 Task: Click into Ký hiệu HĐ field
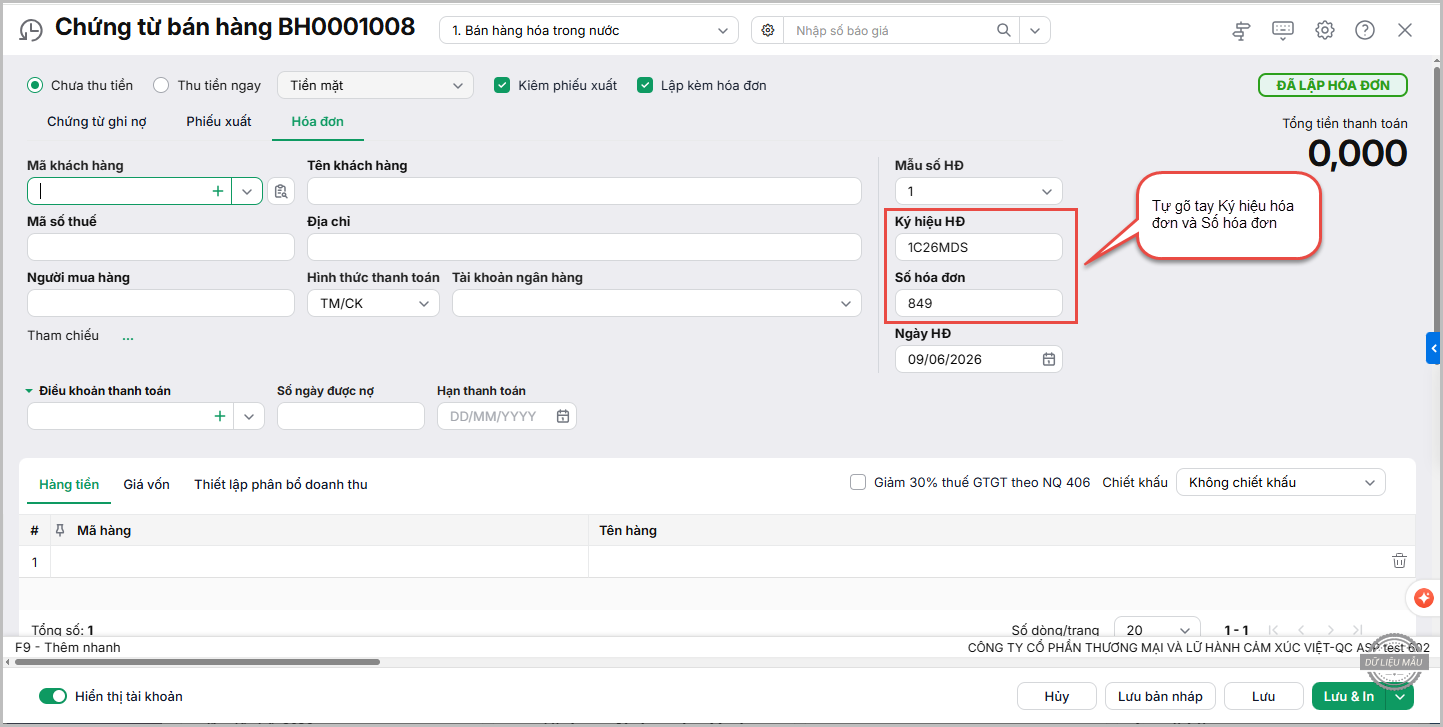coord(978,247)
